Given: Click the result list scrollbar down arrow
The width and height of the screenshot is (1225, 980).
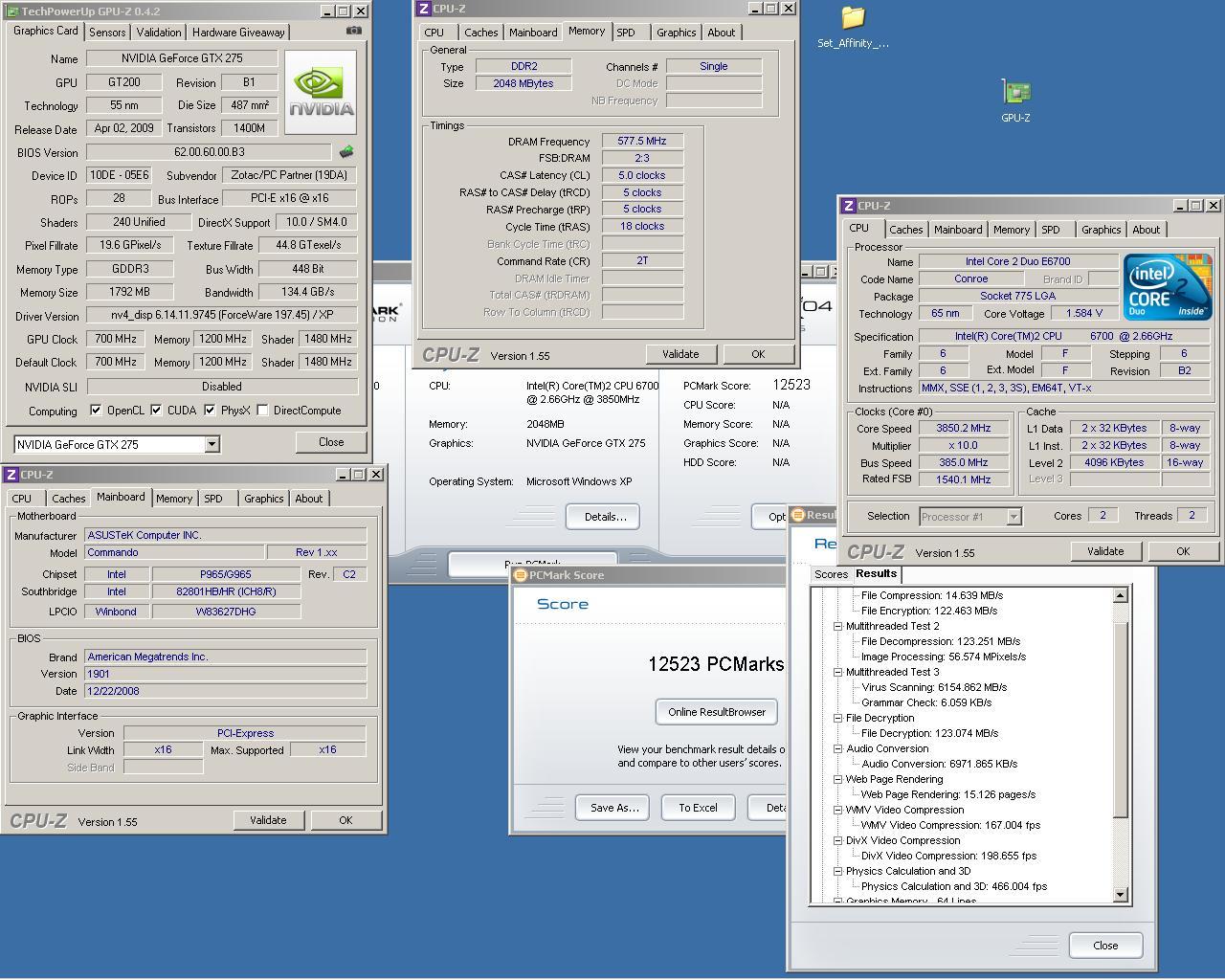Looking at the screenshot, I should tap(1121, 895).
